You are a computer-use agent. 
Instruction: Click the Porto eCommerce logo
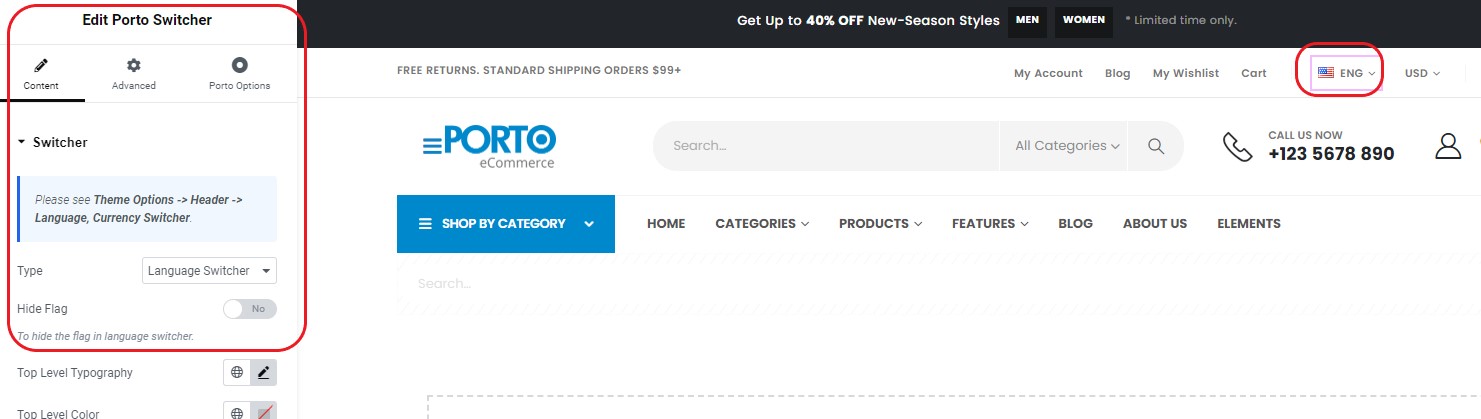(489, 146)
